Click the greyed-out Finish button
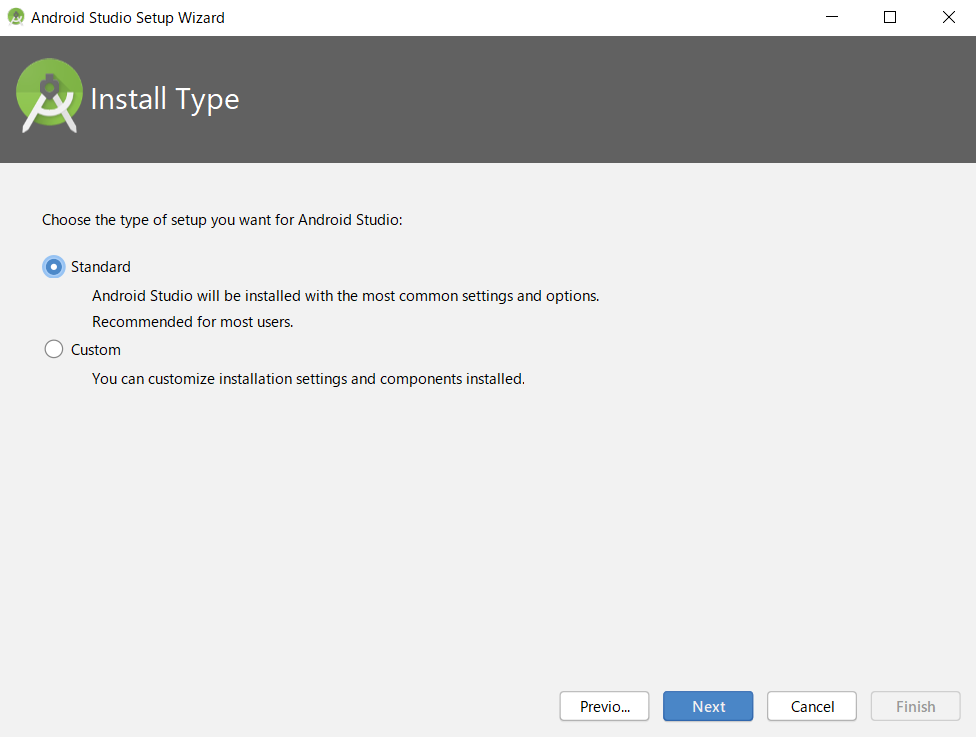Viewport: 976px width, 737px height. pyautogui.click(x=915, y=706)
